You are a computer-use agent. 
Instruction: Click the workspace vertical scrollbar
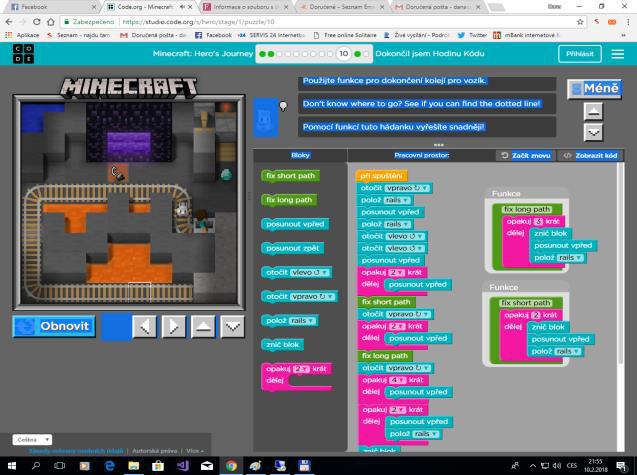tap(620, 264)
